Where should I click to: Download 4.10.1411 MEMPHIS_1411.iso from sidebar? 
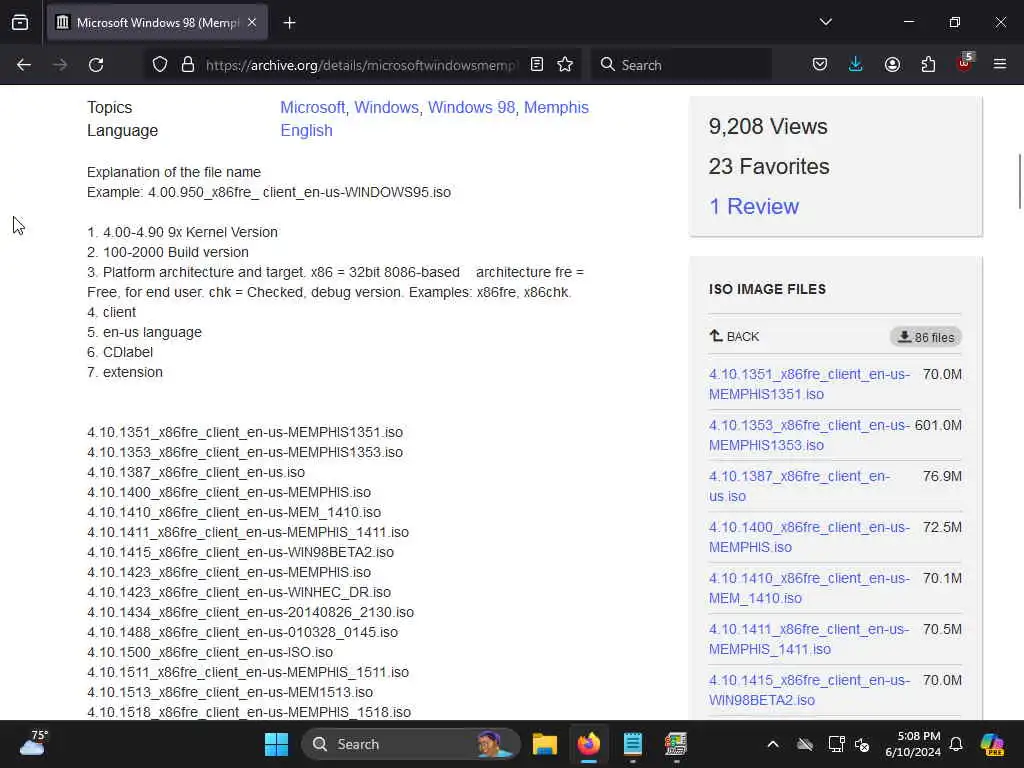coord(808,639)
